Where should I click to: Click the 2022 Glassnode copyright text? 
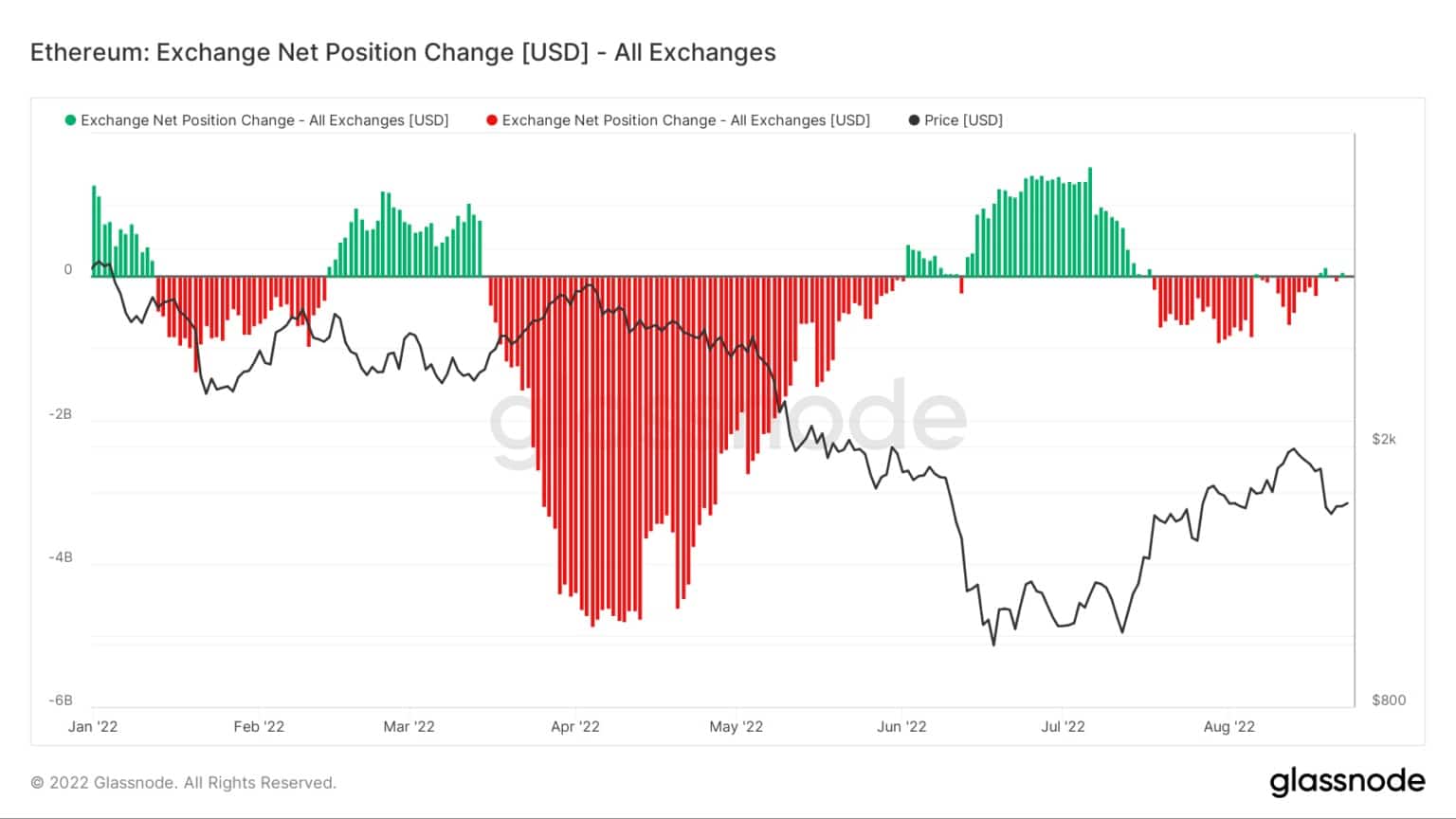pyautogui.click(x=184, y=783)
